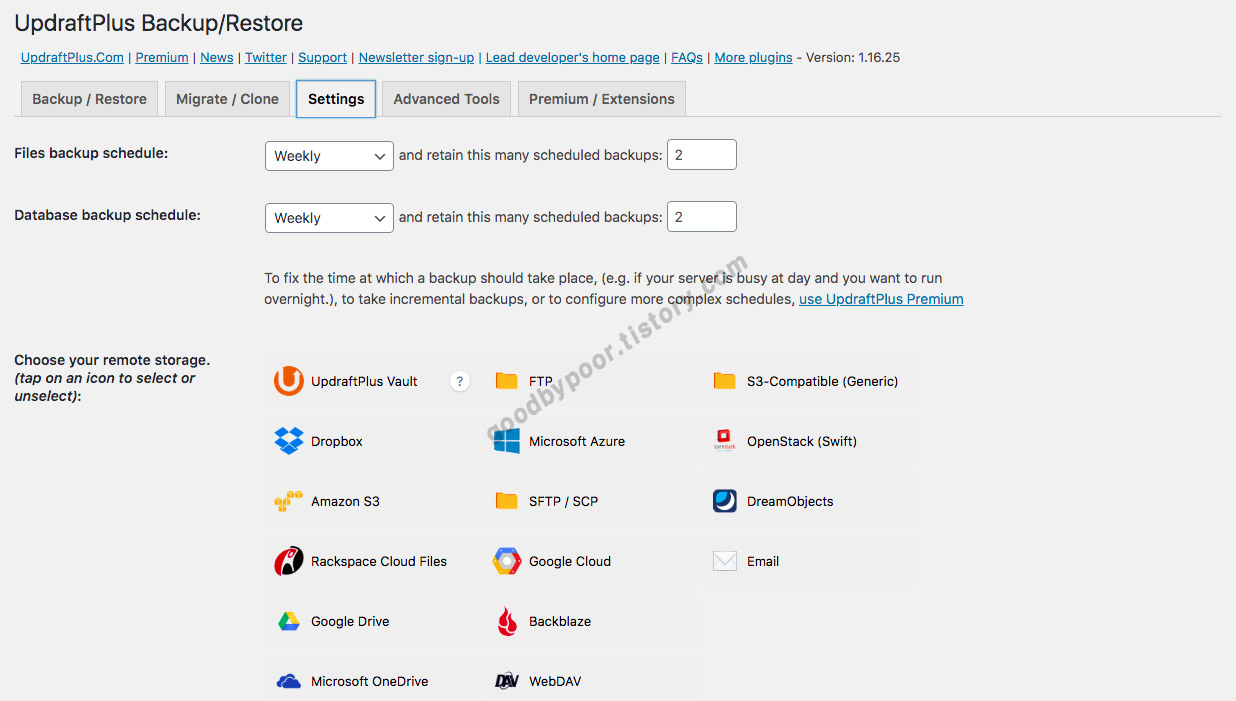Viewport: 1236px width, 701px height.
Task: Click the 'Google Cloud' storage label
Action: click(570, 561)
